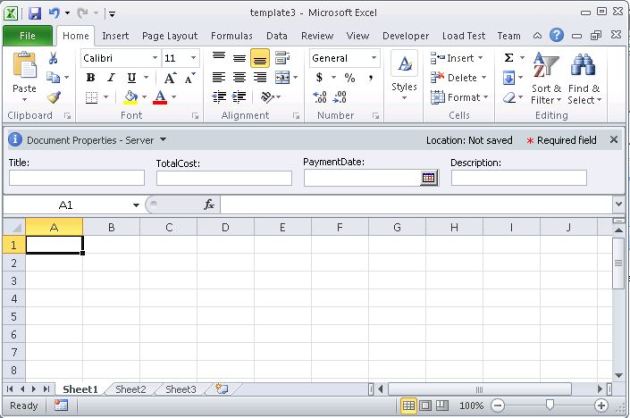The height and width of the screenshot is (418, 630).
Task: Open the General number format dropdown
Action: point(374,59)
